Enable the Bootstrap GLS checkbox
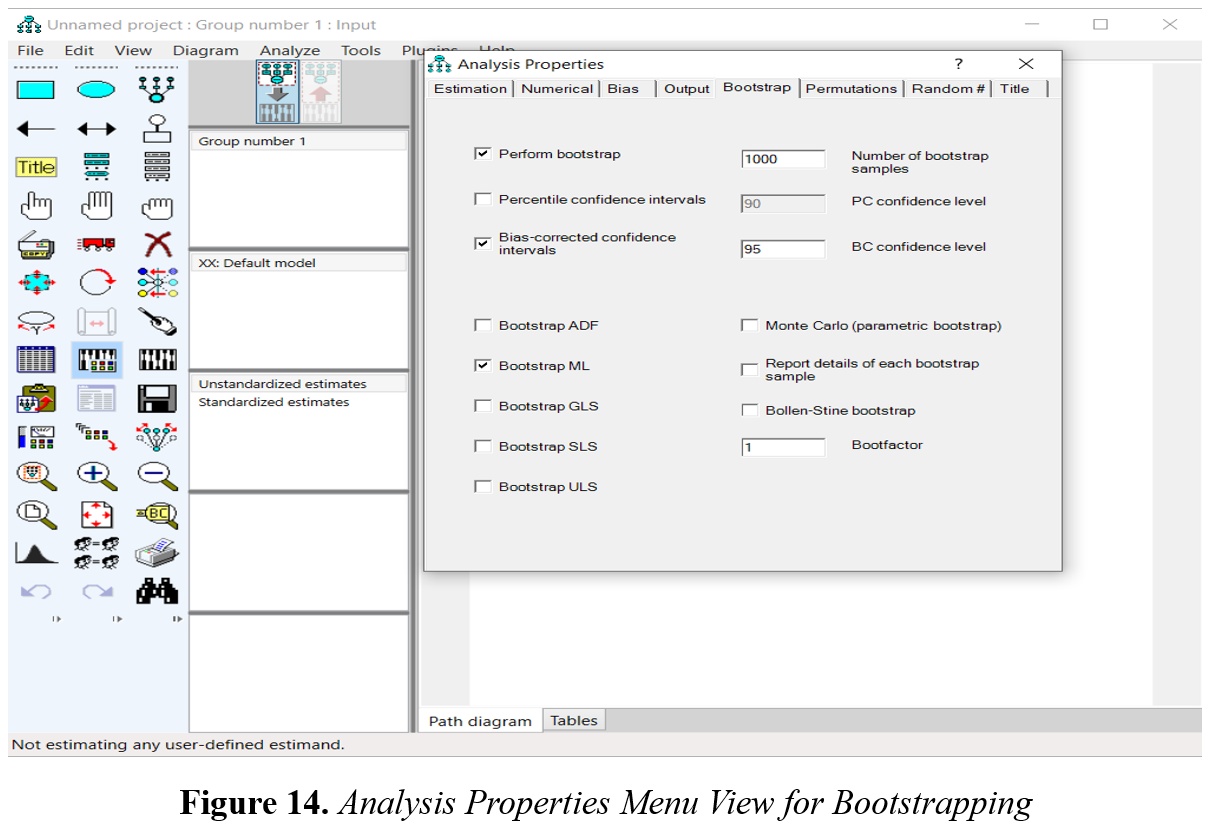The width and height of the screenshot is (1213, 821). click(483, 406)
